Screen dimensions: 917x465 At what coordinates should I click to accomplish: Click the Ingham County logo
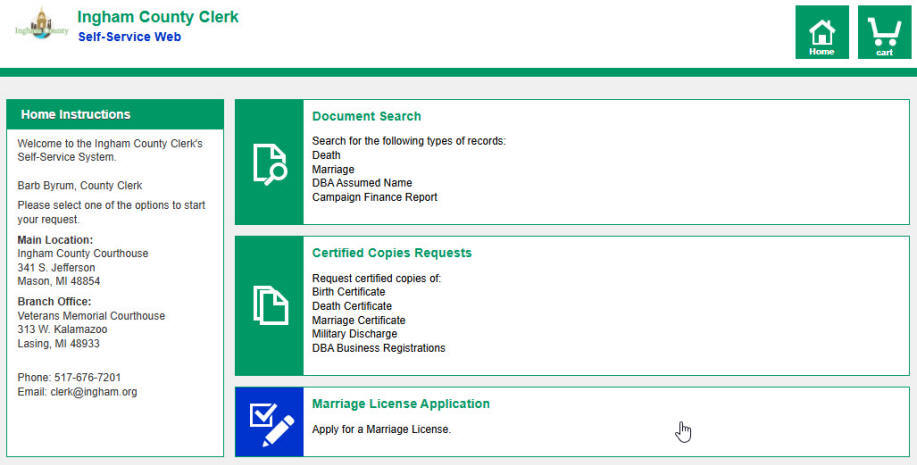point(41,26)
